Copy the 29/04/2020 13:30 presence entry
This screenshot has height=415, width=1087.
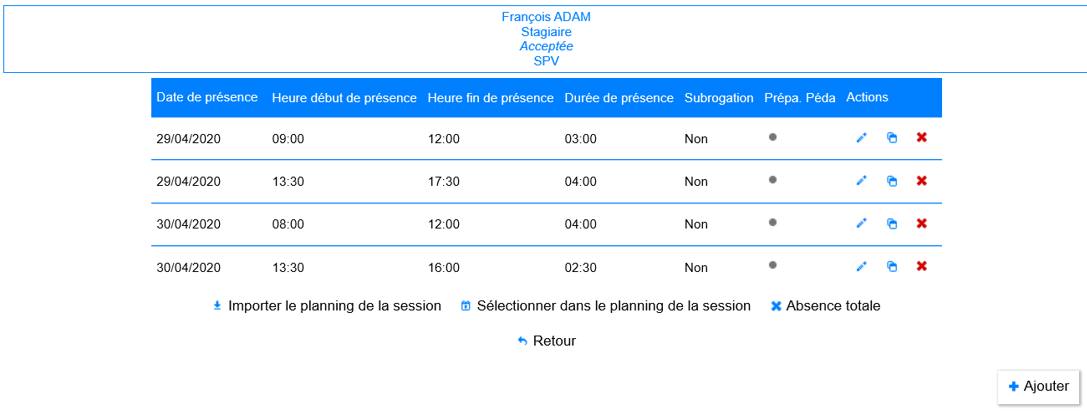click(892, 181)
